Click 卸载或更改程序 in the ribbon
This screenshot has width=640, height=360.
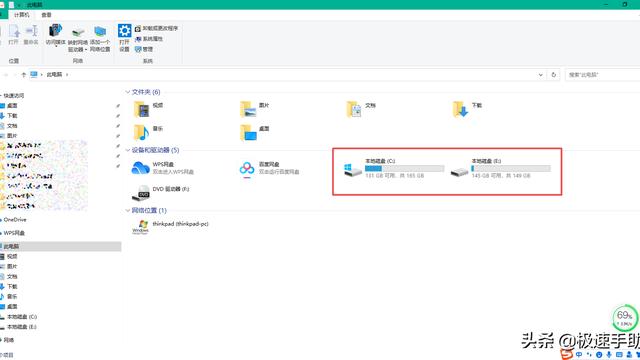(156, 28)
